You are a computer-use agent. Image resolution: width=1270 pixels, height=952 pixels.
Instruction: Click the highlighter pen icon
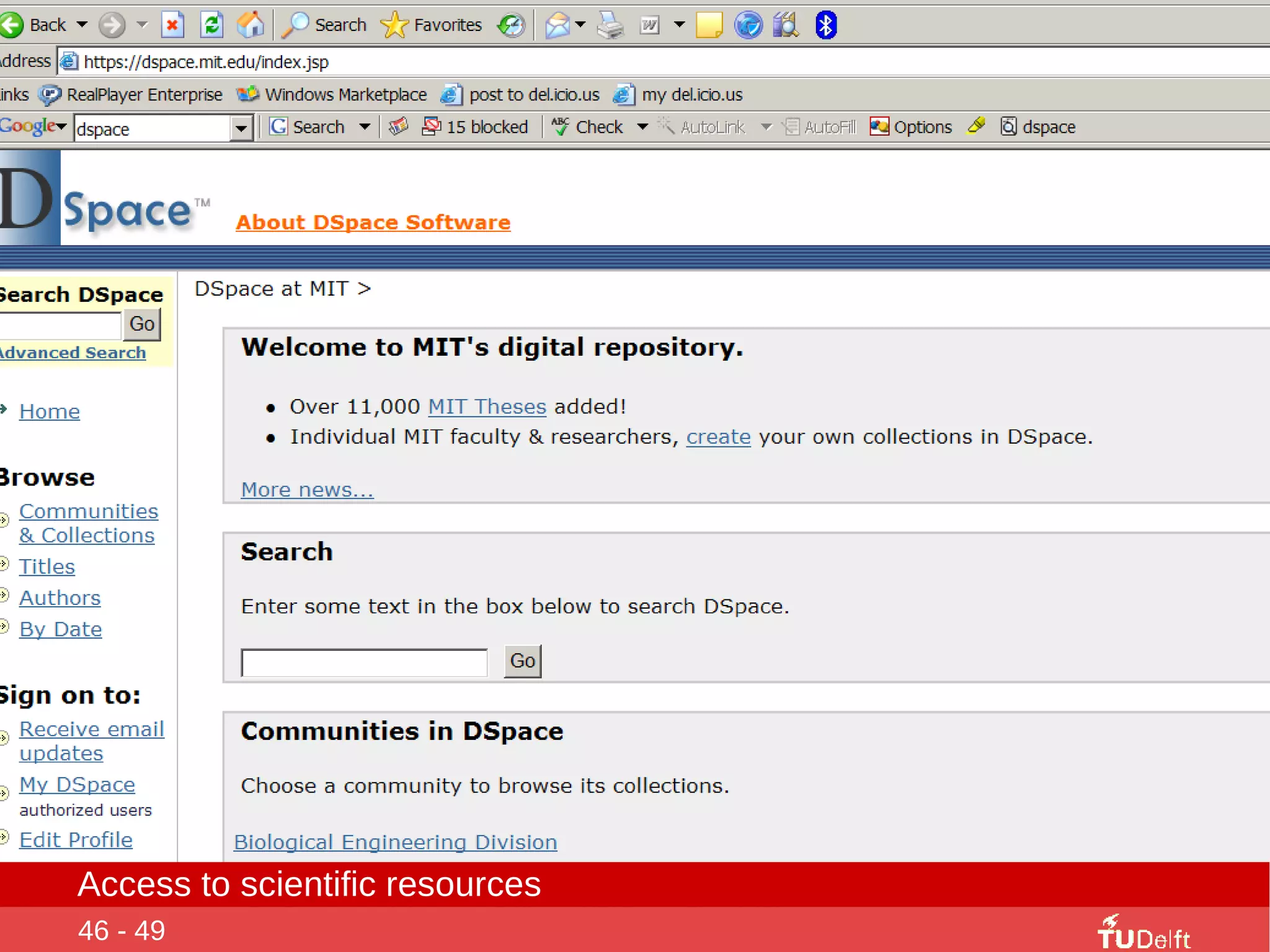(x=976, y=126)
